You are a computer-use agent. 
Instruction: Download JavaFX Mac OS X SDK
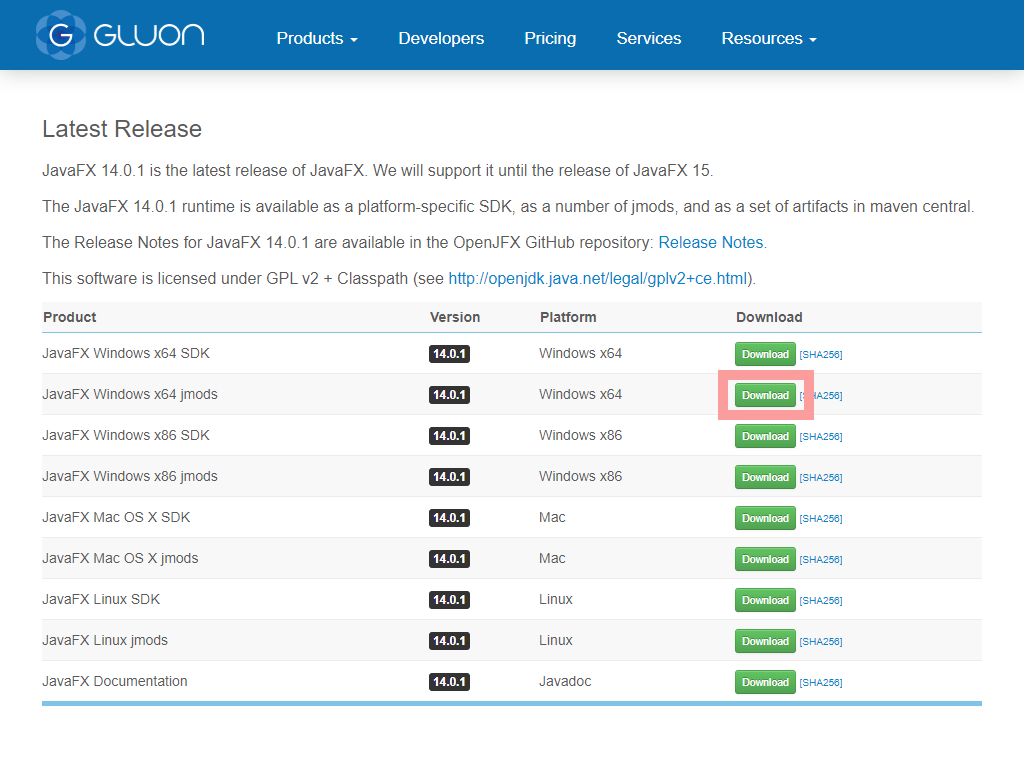click(x=765, y=519)
